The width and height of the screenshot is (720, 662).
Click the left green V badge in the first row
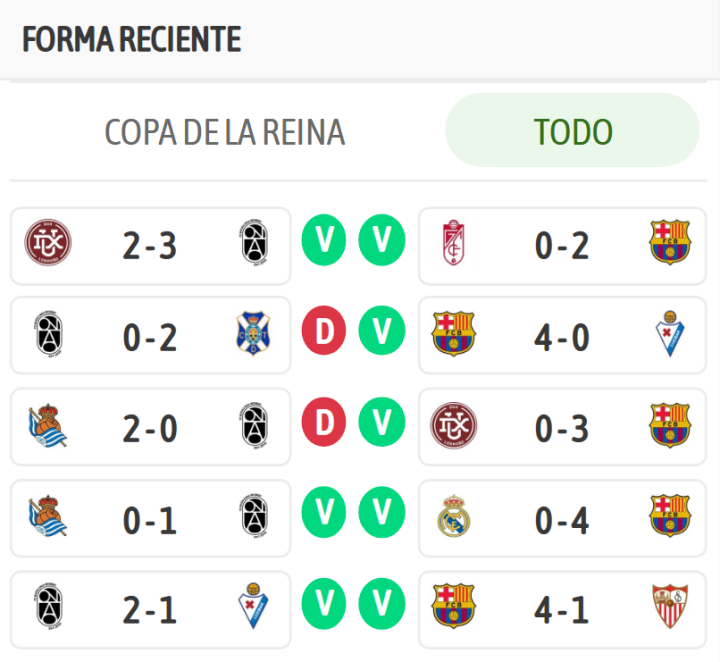pos(323,242)
